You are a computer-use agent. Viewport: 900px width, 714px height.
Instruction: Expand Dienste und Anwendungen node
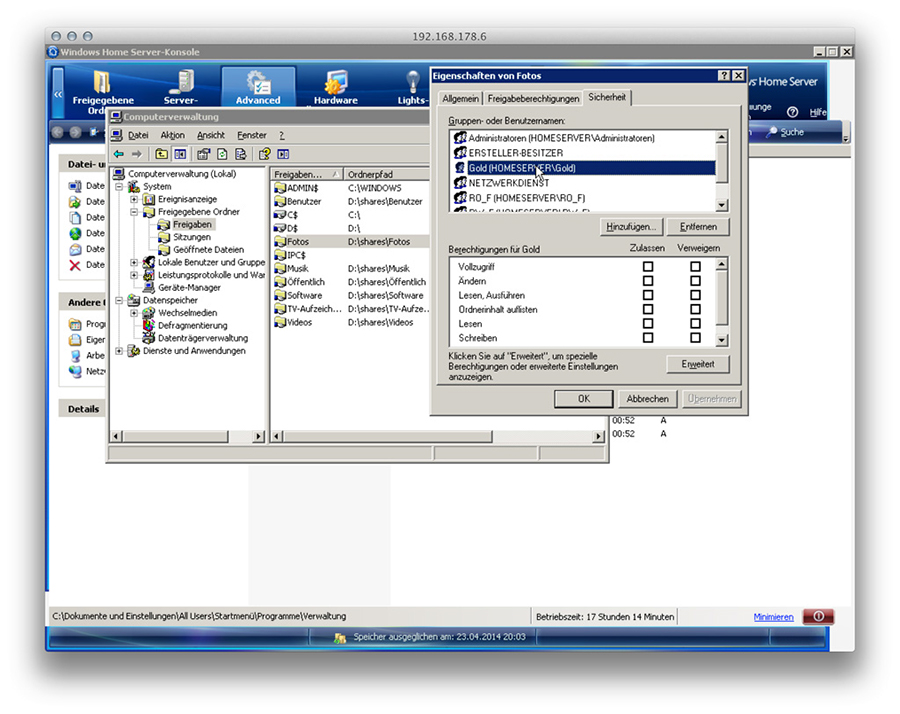click(120, 351)
